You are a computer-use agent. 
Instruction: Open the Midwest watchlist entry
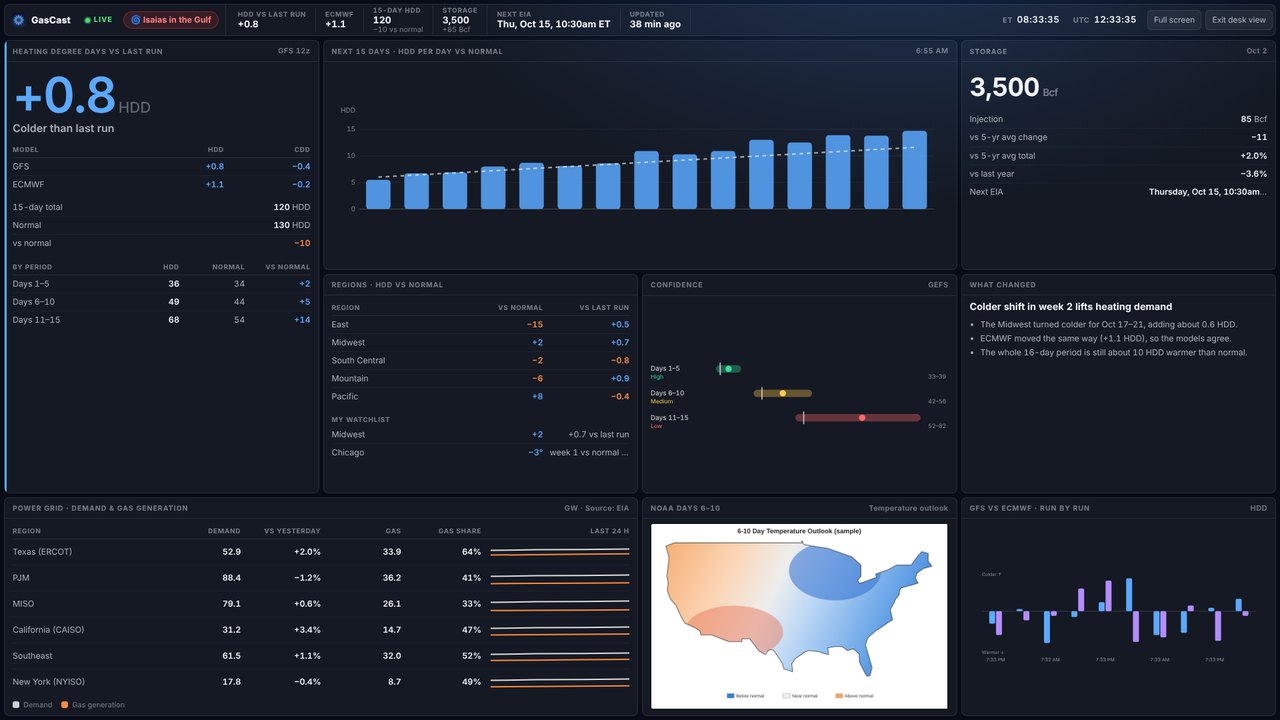pos(480,434)
